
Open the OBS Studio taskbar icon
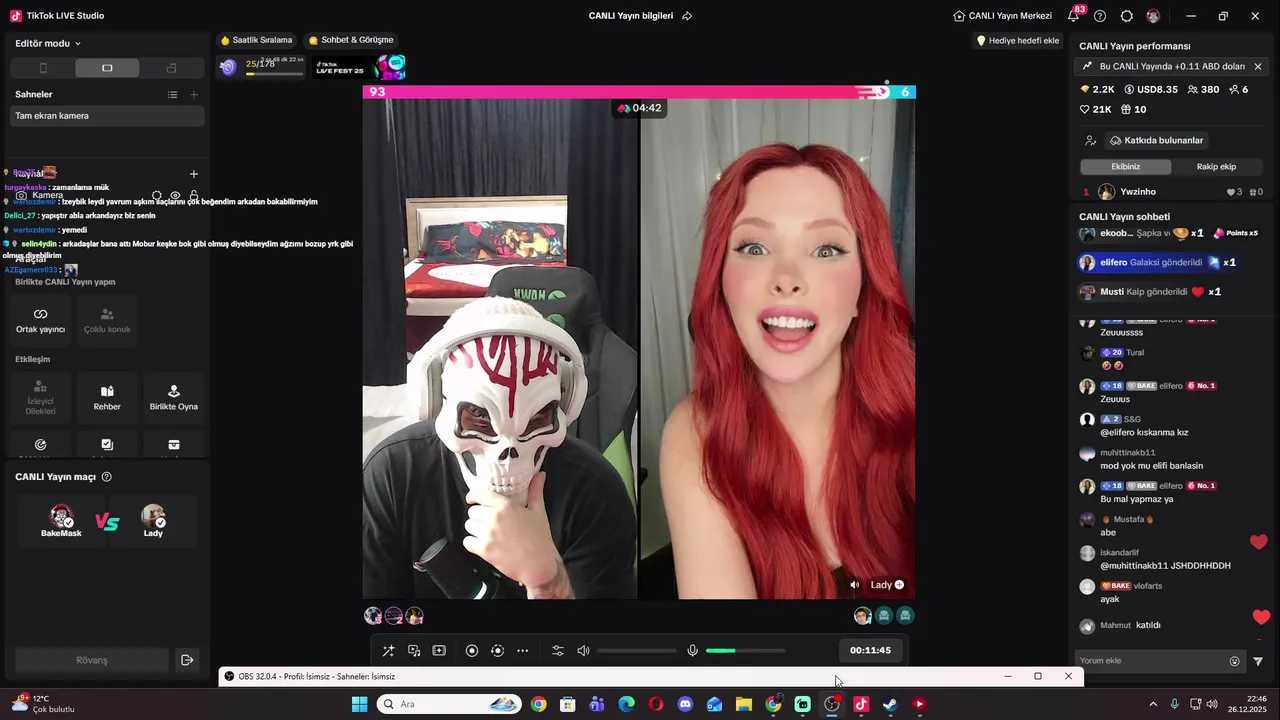click(832, 704)
